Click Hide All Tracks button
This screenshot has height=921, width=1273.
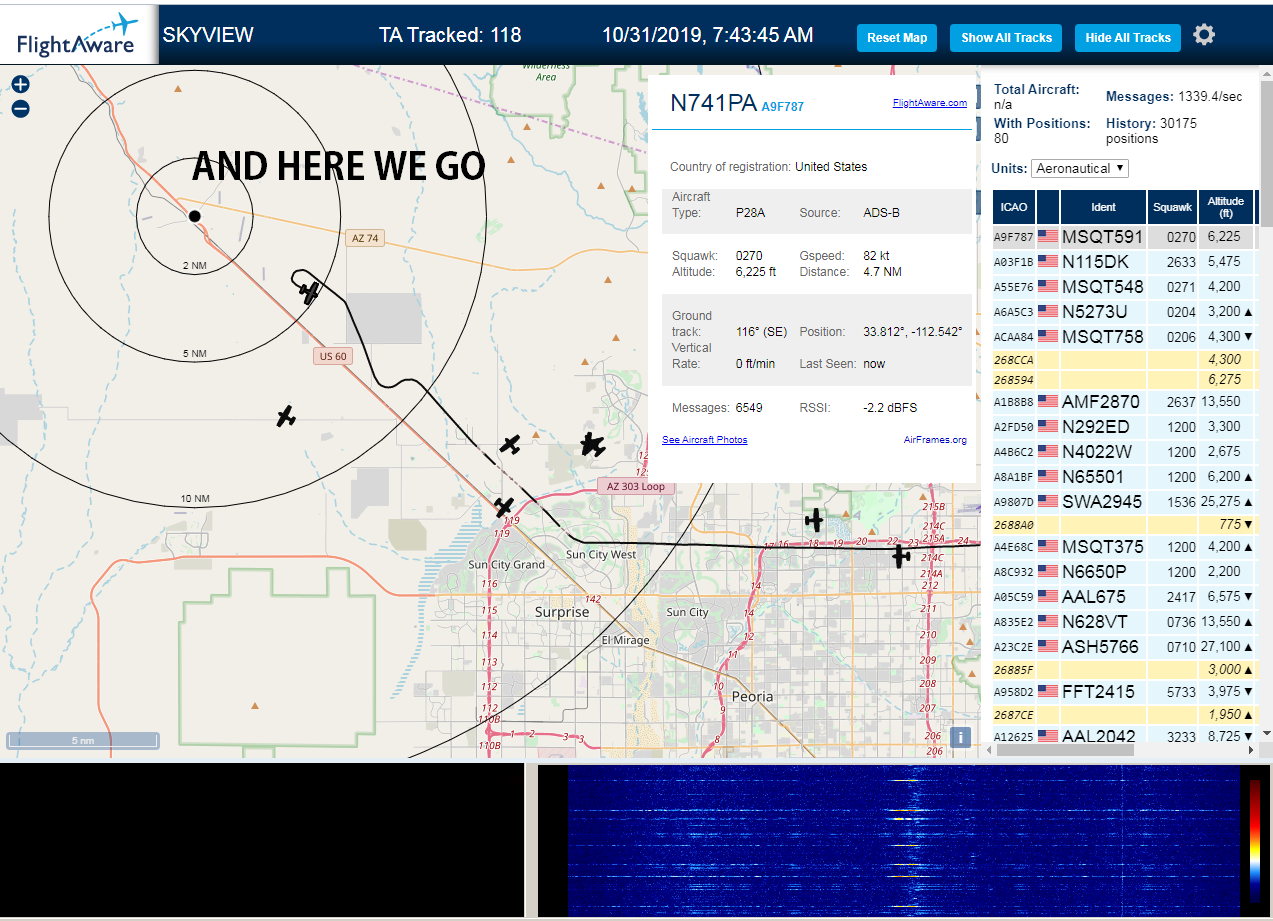click(1128, 38)
